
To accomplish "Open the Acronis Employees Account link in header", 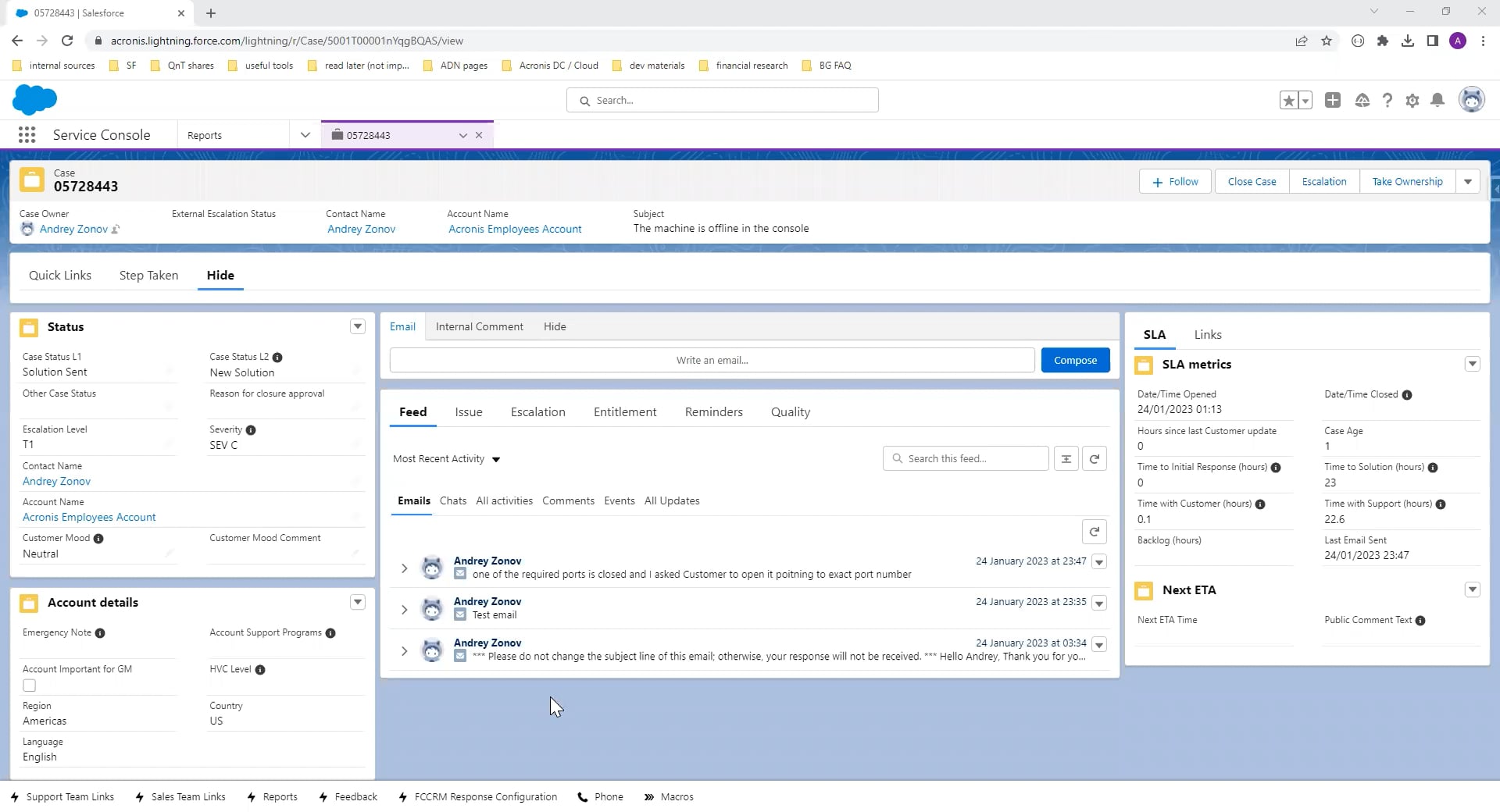I will pos(515,229).
